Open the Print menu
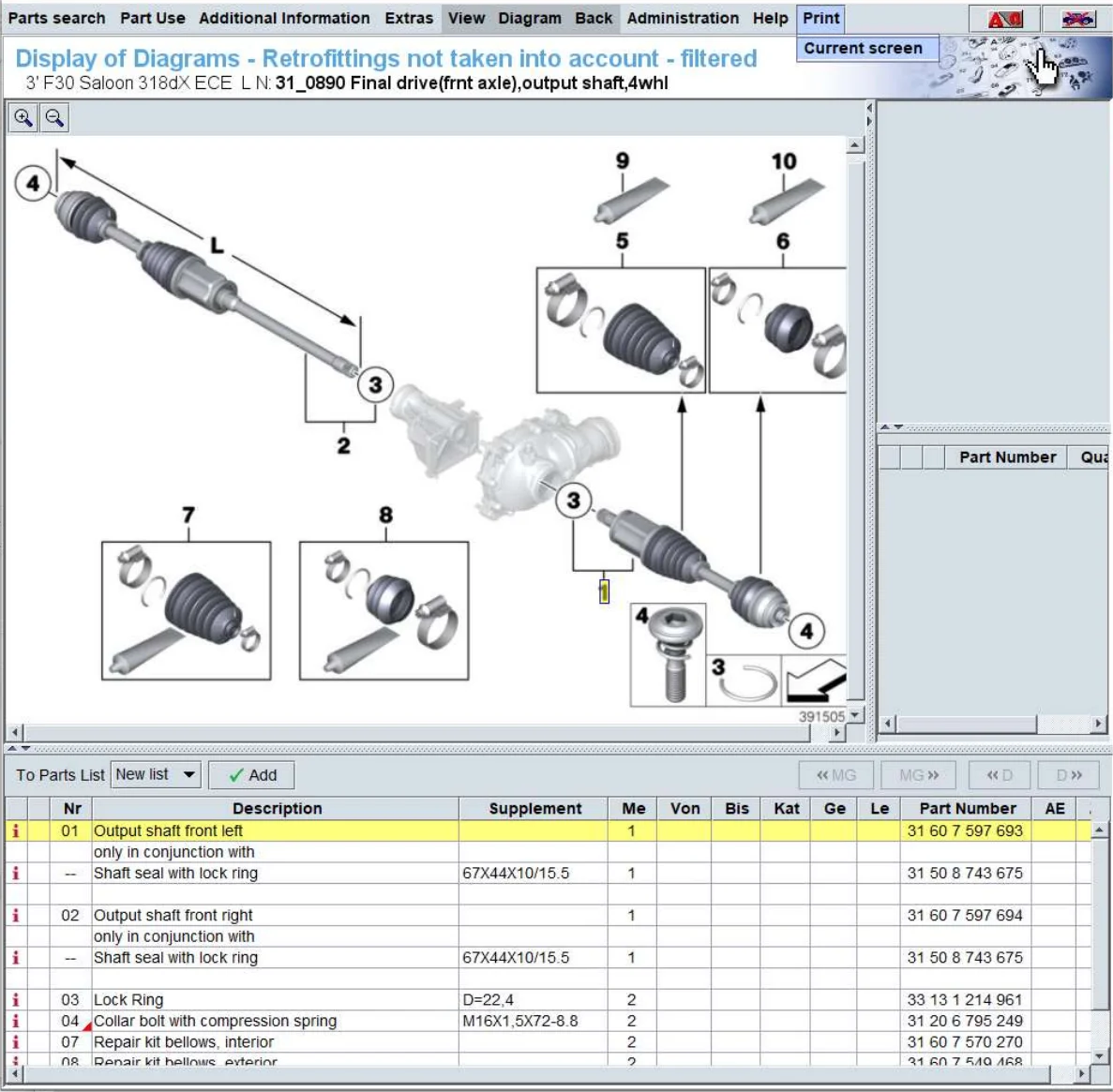Viewport: 1113px width, 1092px height. click(821, 18)
